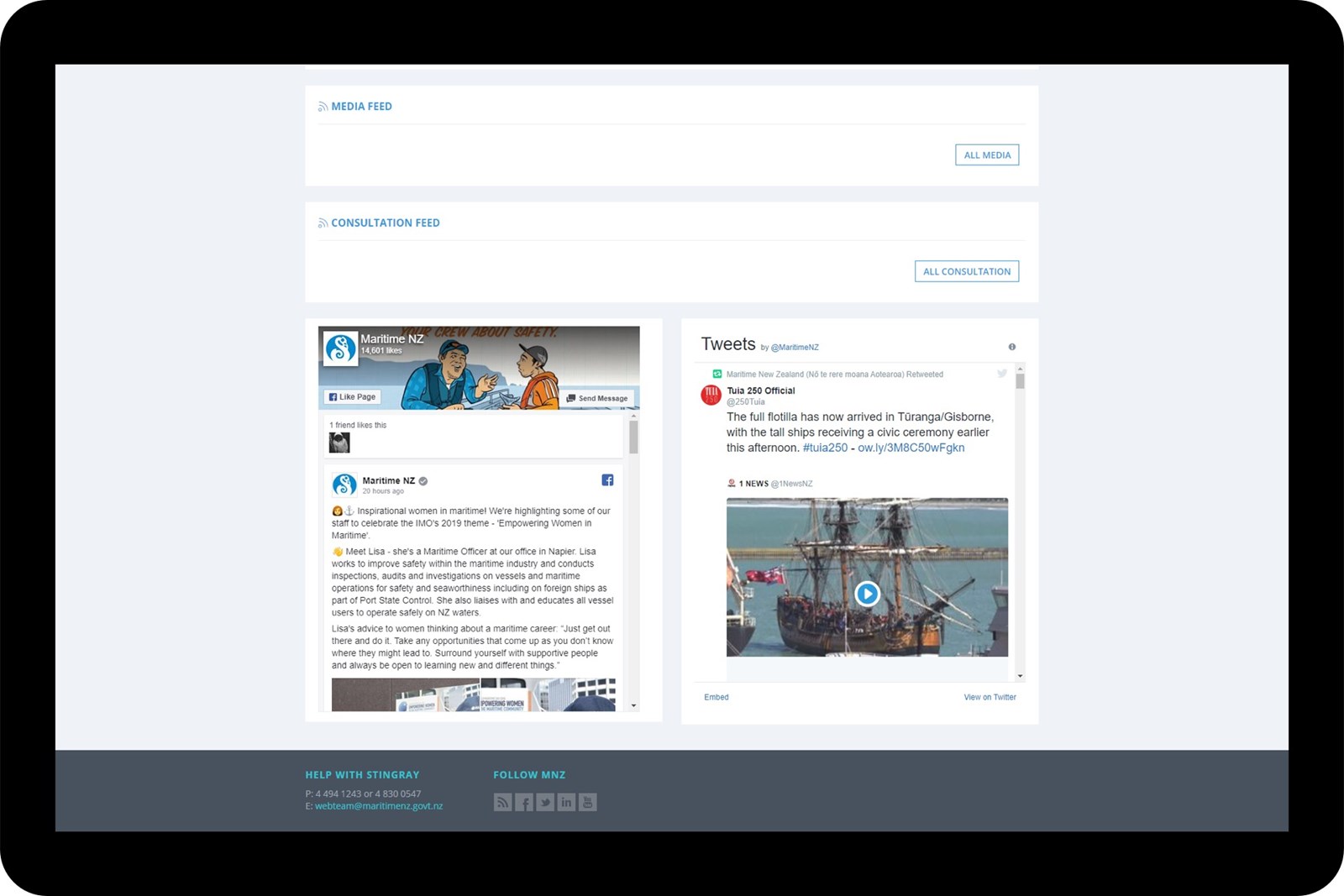Open the friend's profile thumbnail who likes this
Viewport: 1344px width, 896px height.
[x=339, y=443]
